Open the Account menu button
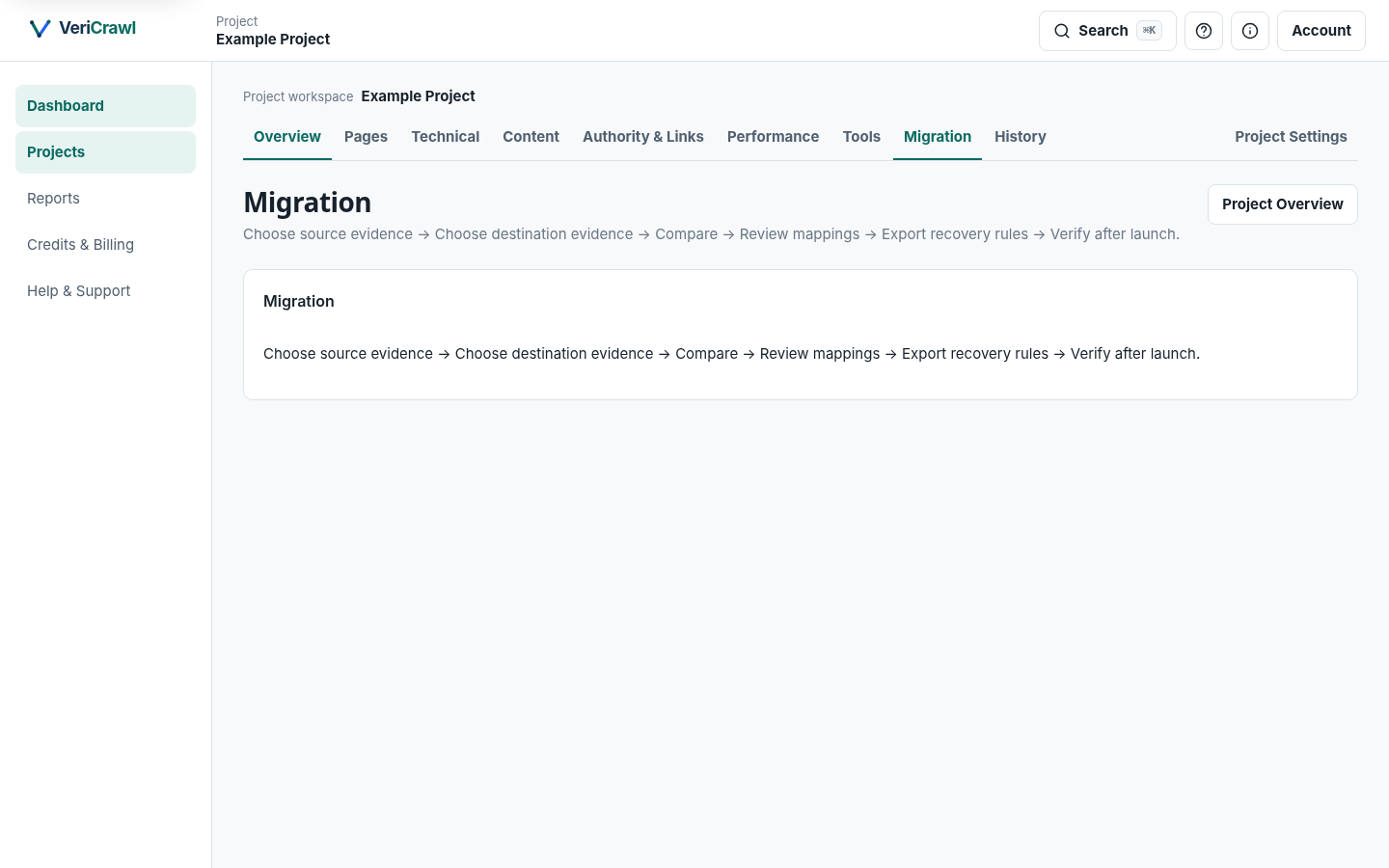 pos(1321,31)
